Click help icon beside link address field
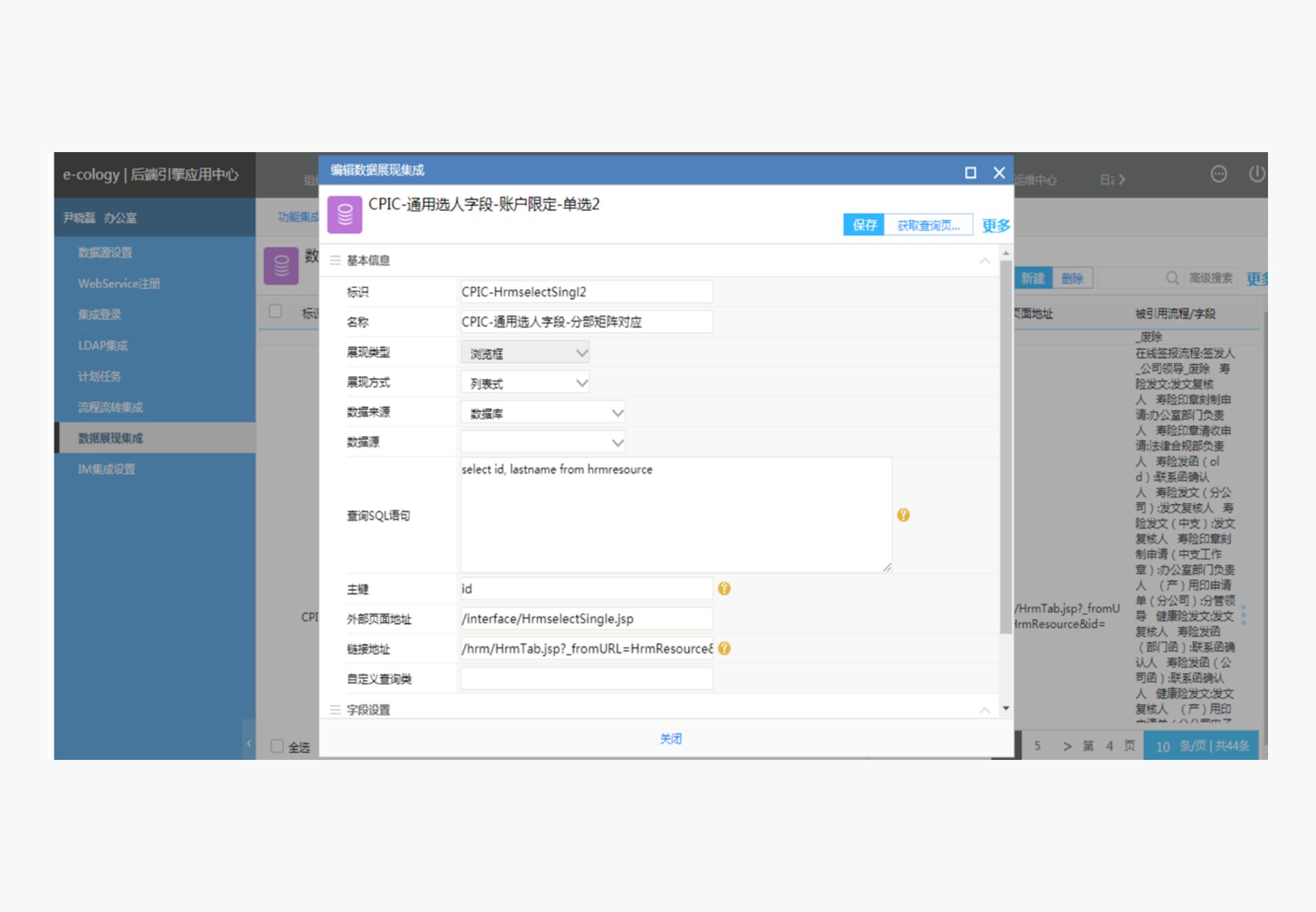The width and height of the screenshot is (1316, 912). coord(724,648)
